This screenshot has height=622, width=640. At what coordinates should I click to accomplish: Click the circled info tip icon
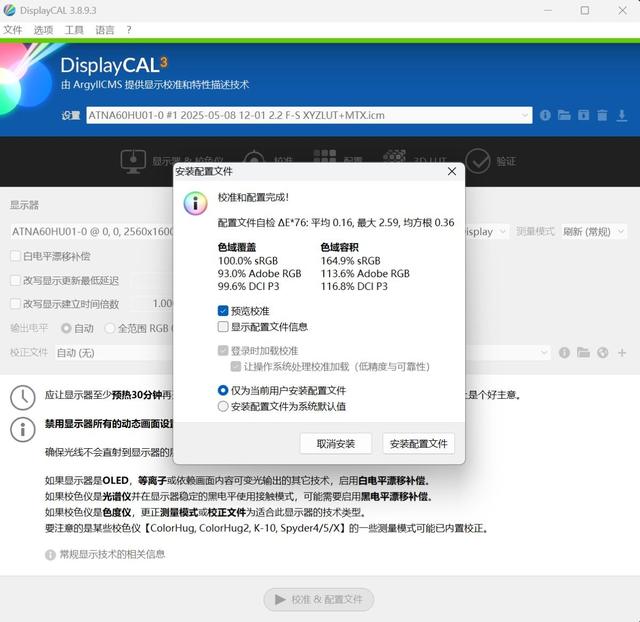click(22, 429)
